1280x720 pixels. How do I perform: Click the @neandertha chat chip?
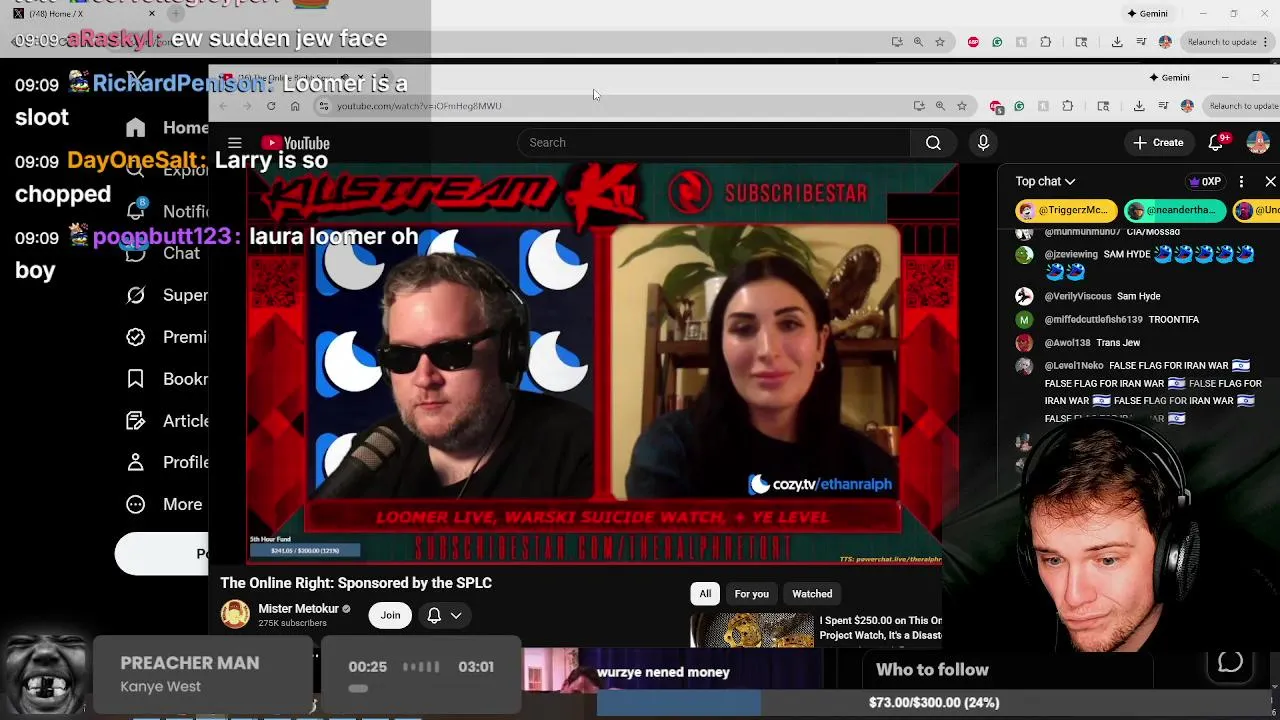[1175, 211]
